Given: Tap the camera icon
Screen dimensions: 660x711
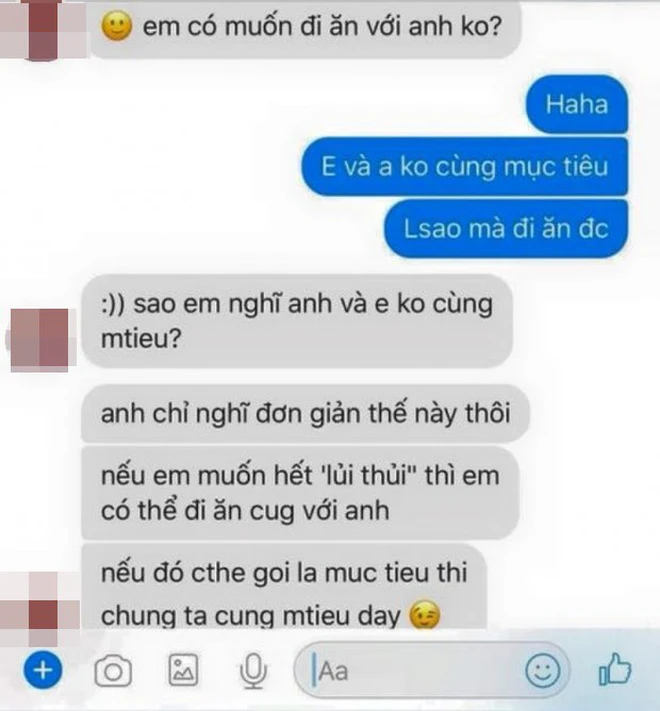Looking at the screenshot, I should [113, 671].
